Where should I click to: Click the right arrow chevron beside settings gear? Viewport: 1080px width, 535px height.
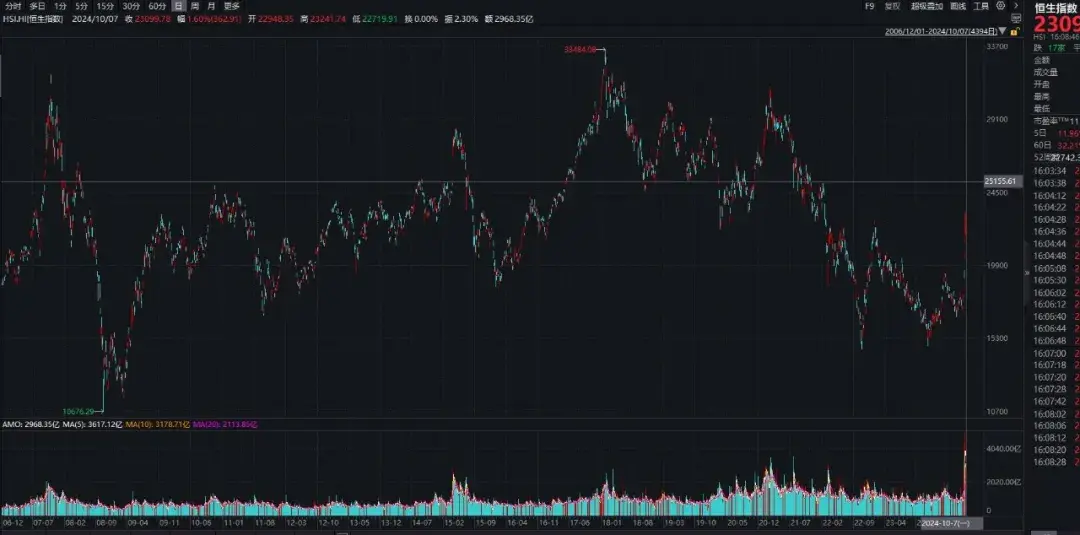(x=1014, y=6)
